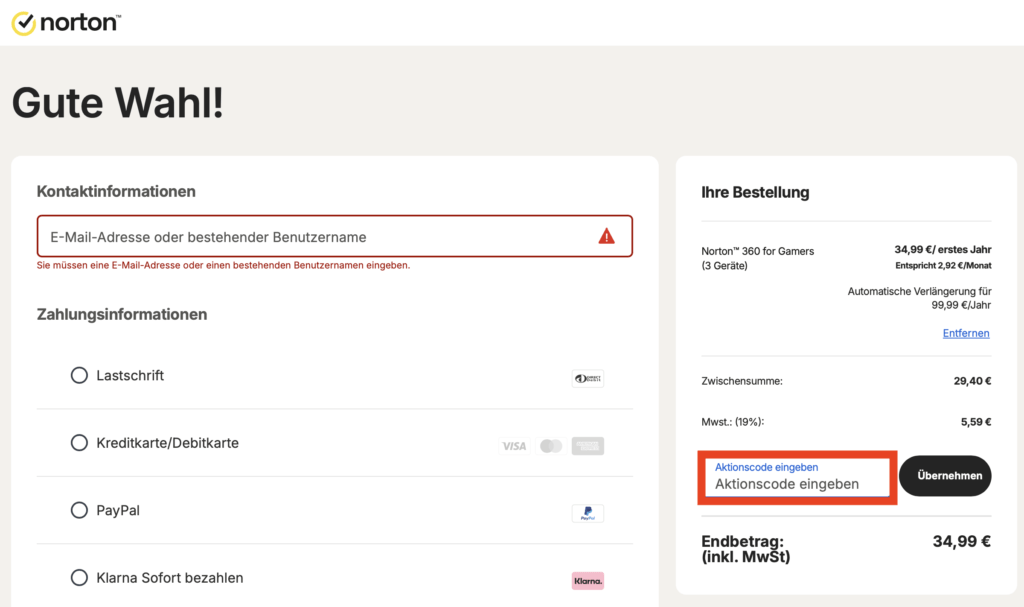Screen dimensions: 1024x607
Task: Click the Entspricht 2,92 €/Monat text
Action: [x=943, y=265]
